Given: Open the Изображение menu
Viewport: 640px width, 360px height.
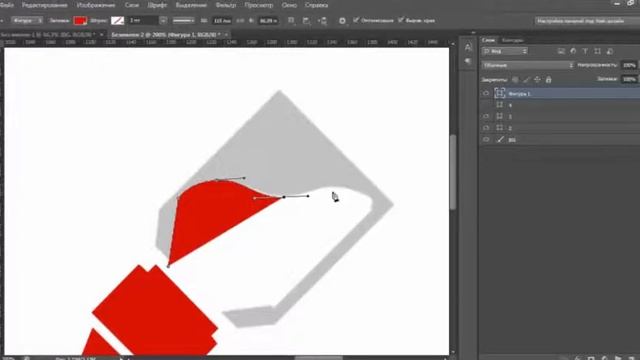Looking at the screenshot, I should click(96, 5).
